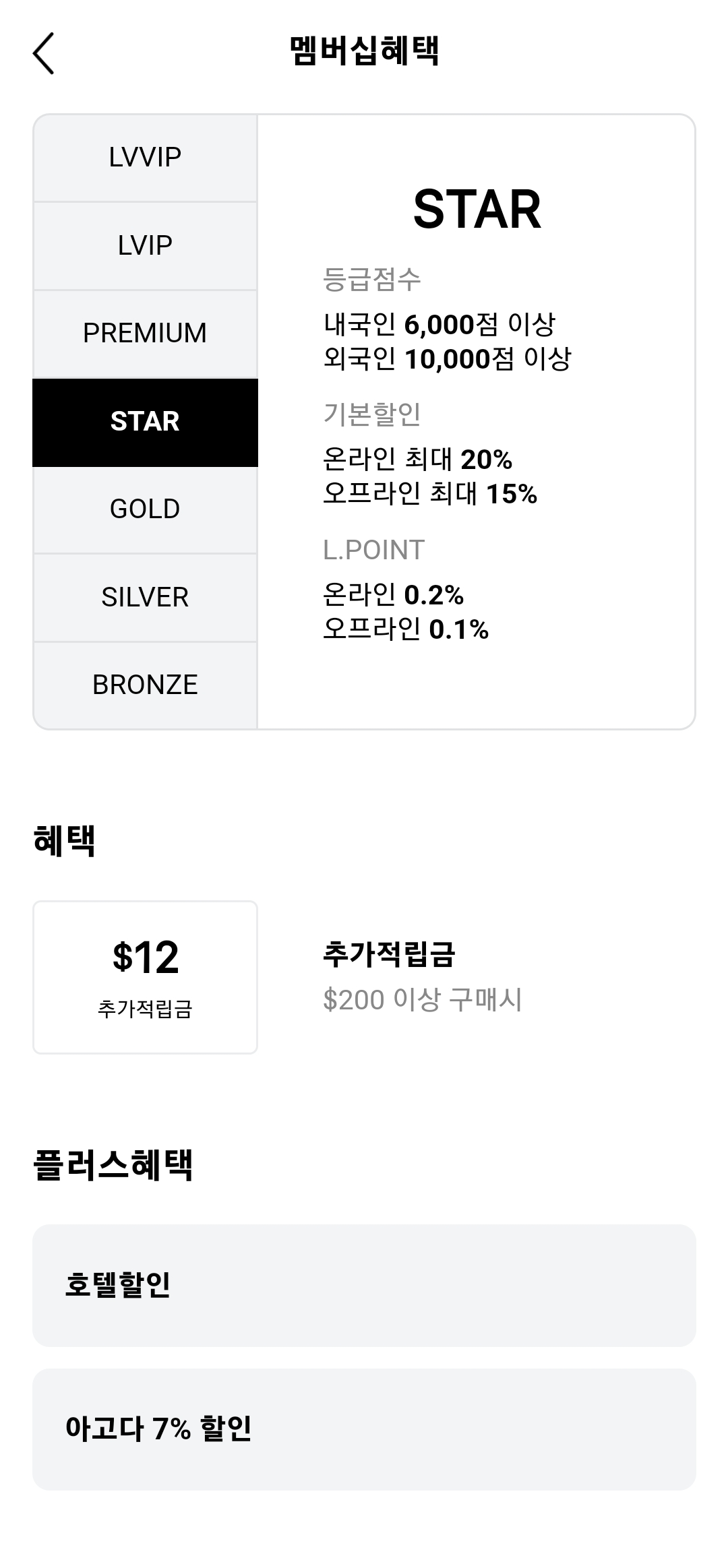Image resolution: width=728 pixels, height=1568 pixels.
Task: Open the PREMIUM tier tab
Action: 145,333
